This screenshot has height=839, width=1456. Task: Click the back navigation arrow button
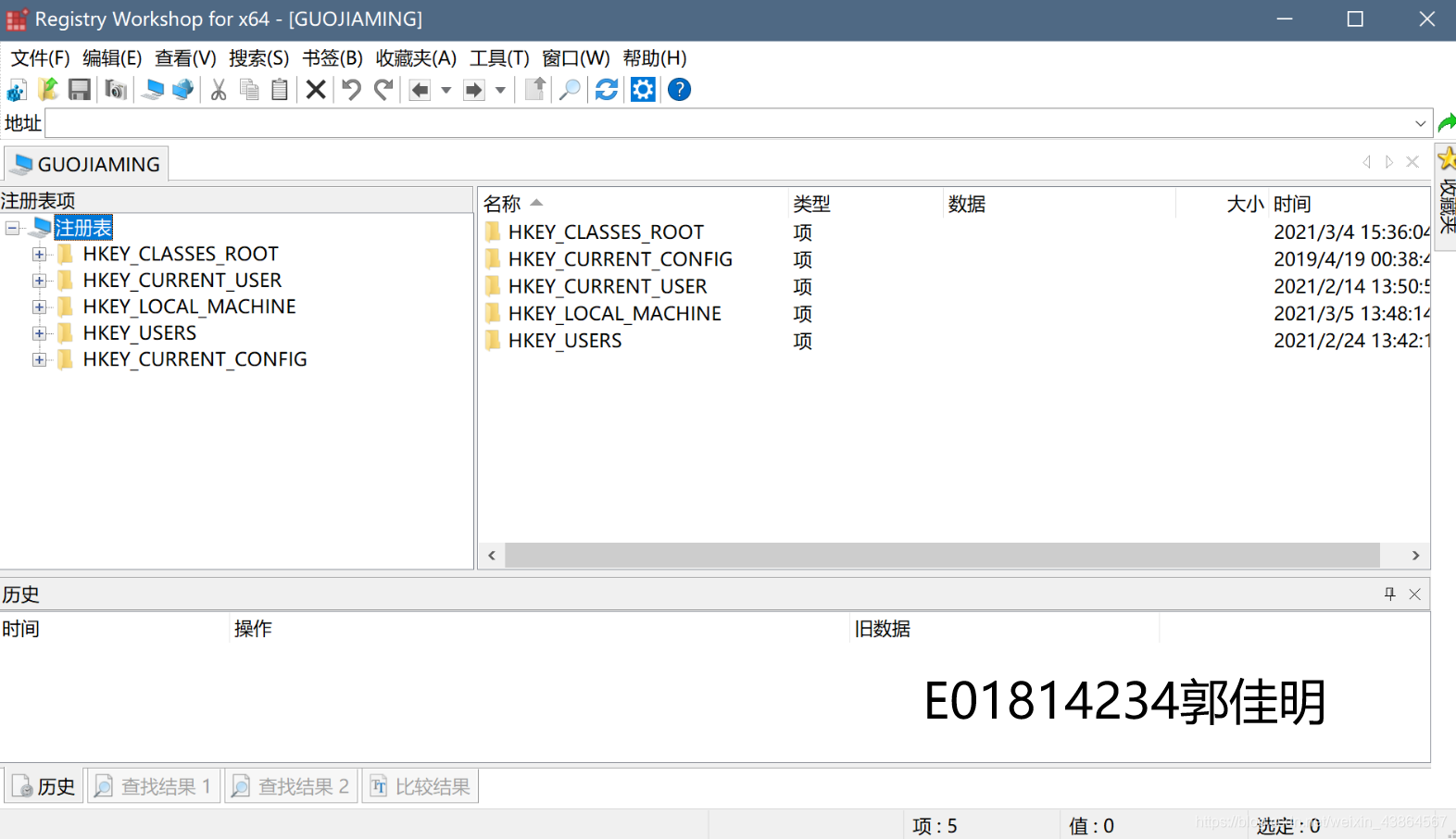[x=420, y=90]
